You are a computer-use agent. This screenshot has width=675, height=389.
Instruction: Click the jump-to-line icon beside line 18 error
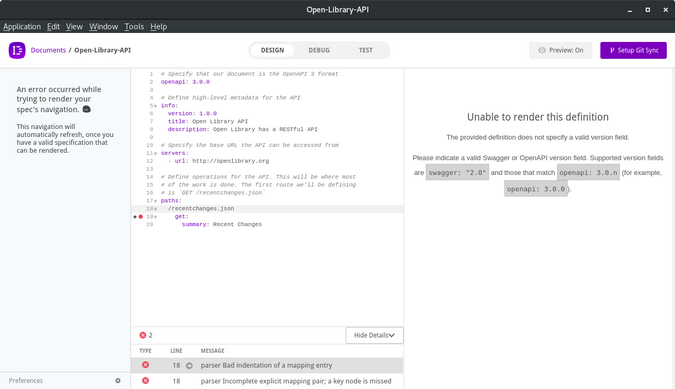(x=189, y=365)
